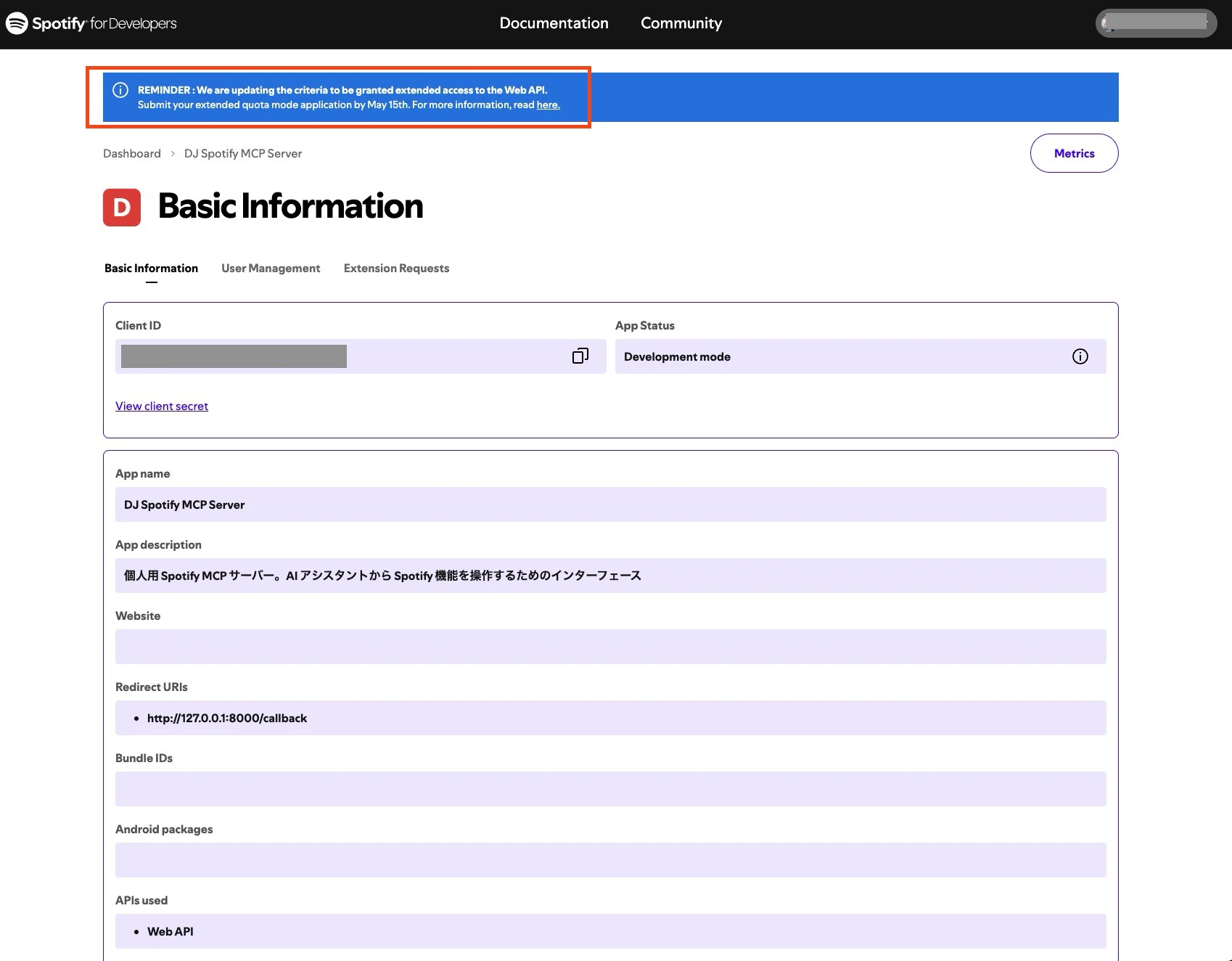Screen dimensions: 1232x961
Task: Click the Basic Information page heading
Action: (x=290, y=206)
